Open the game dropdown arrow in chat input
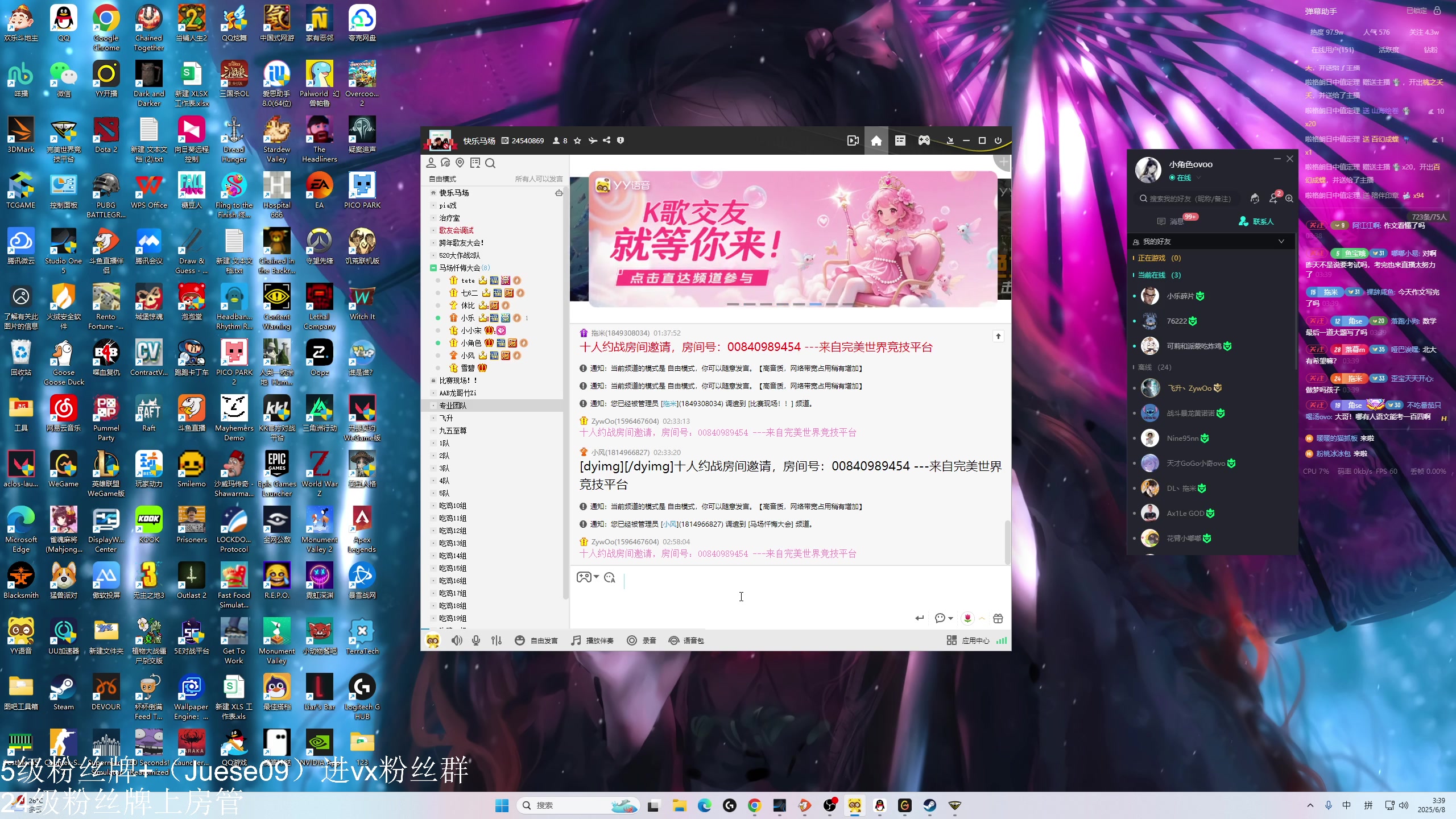Image resolution: width=1456 pixels, height=819 pixels. click(596, 577)
